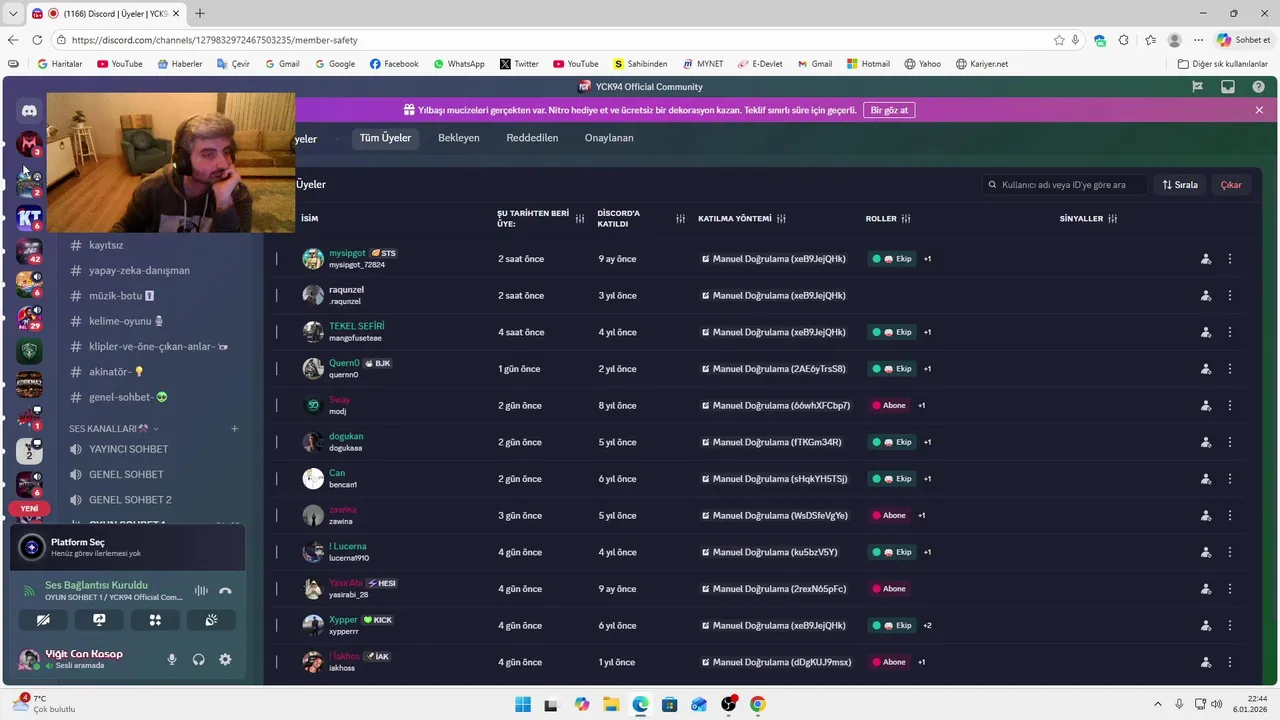Open more options for raqunzel row
Screen dimensions: 1280x720
1230,295
